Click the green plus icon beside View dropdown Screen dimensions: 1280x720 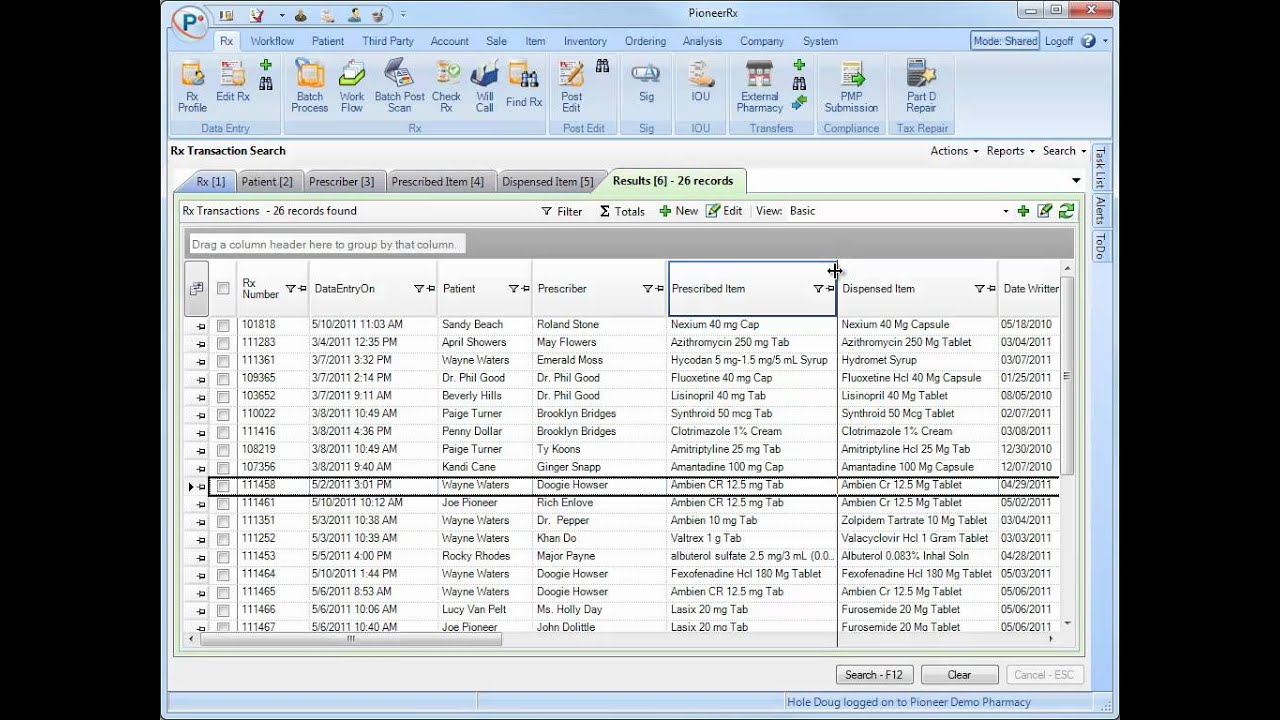[1023, 211]
